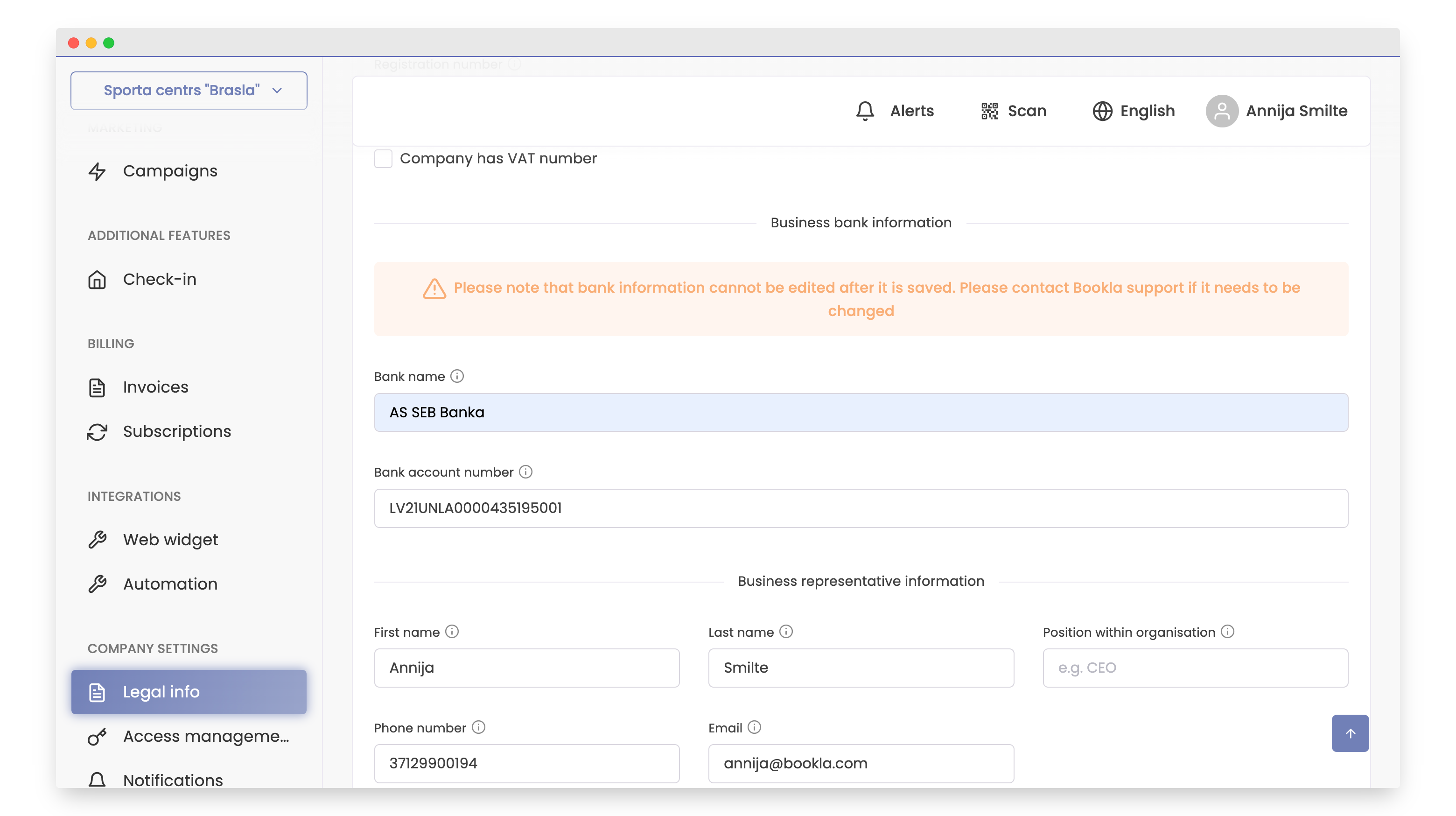Open the Annija Smilte user menu

(x=1296, y=111)
